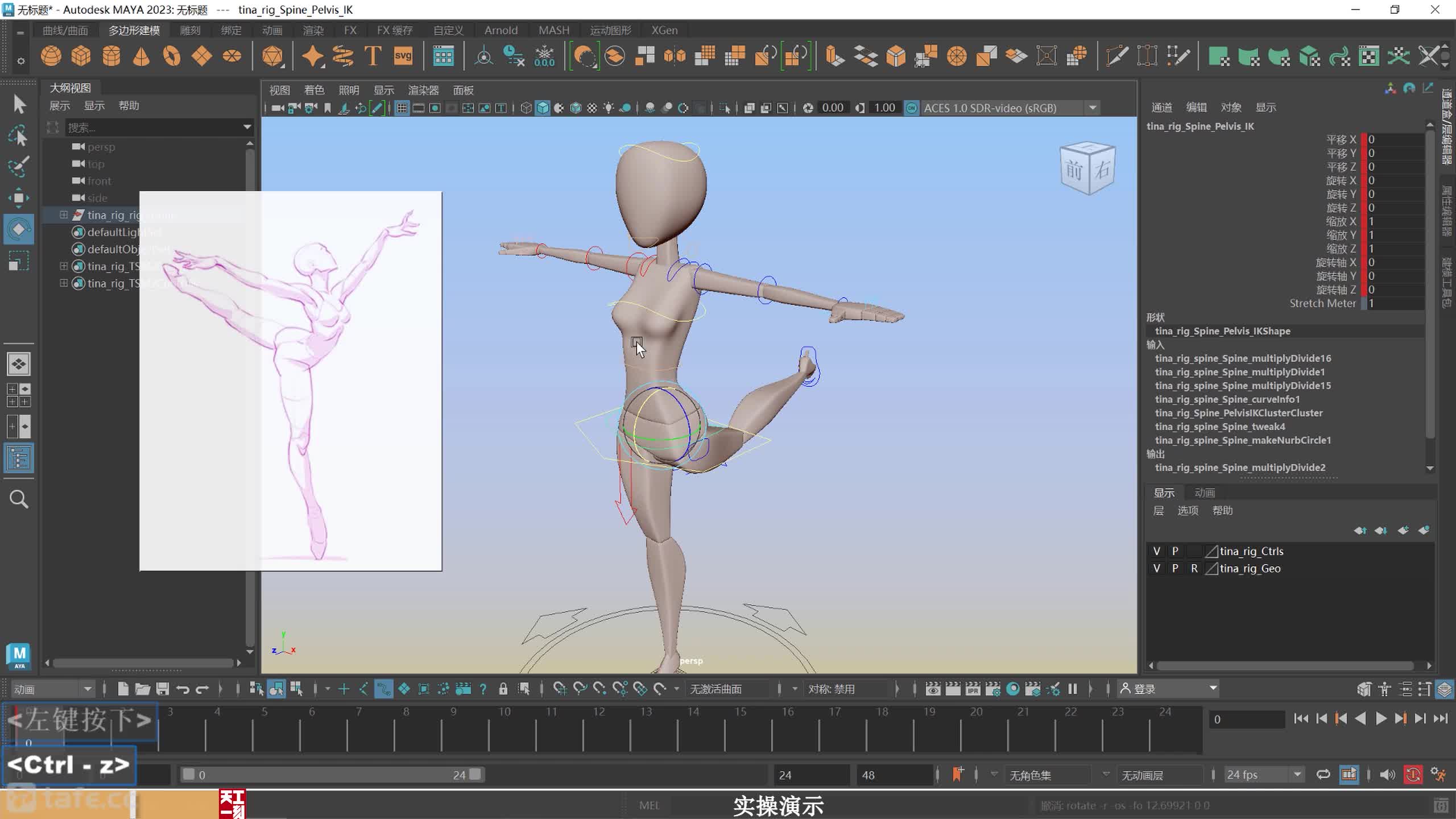Click the 平移 X channel value field
The height and width of the screenshot is (819, 1456).
pyautogui.click(x=1396, y=139)
